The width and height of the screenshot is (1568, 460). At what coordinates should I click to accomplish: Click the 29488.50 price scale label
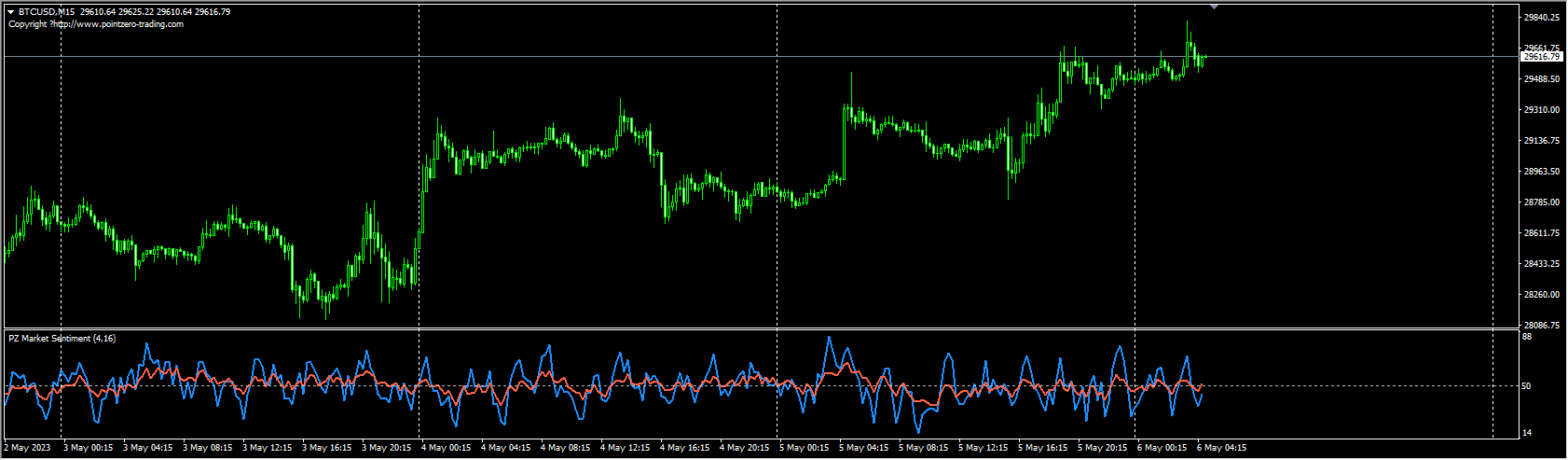tap(1542, 79)
